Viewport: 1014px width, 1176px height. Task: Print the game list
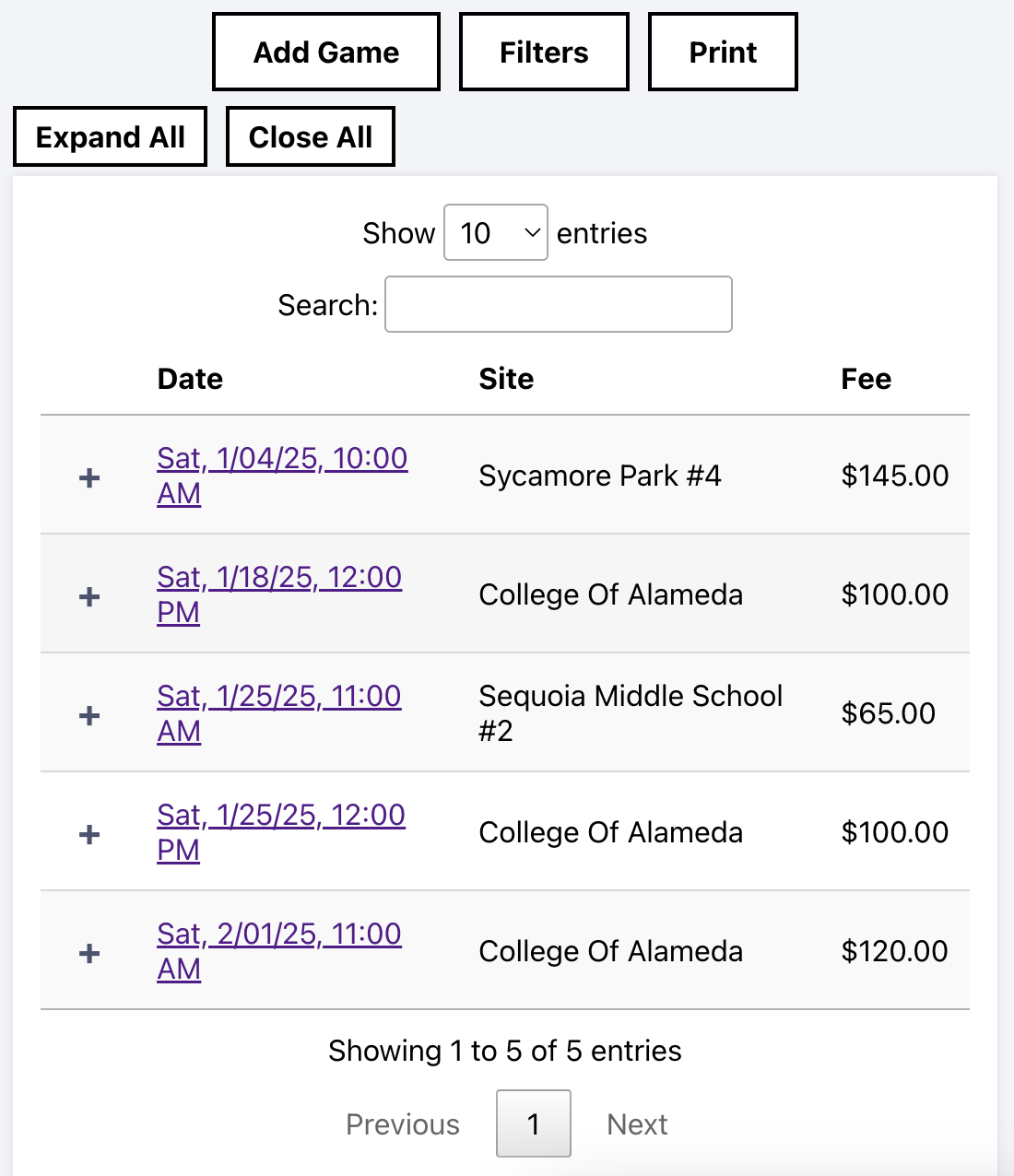[x=723, y=52]
